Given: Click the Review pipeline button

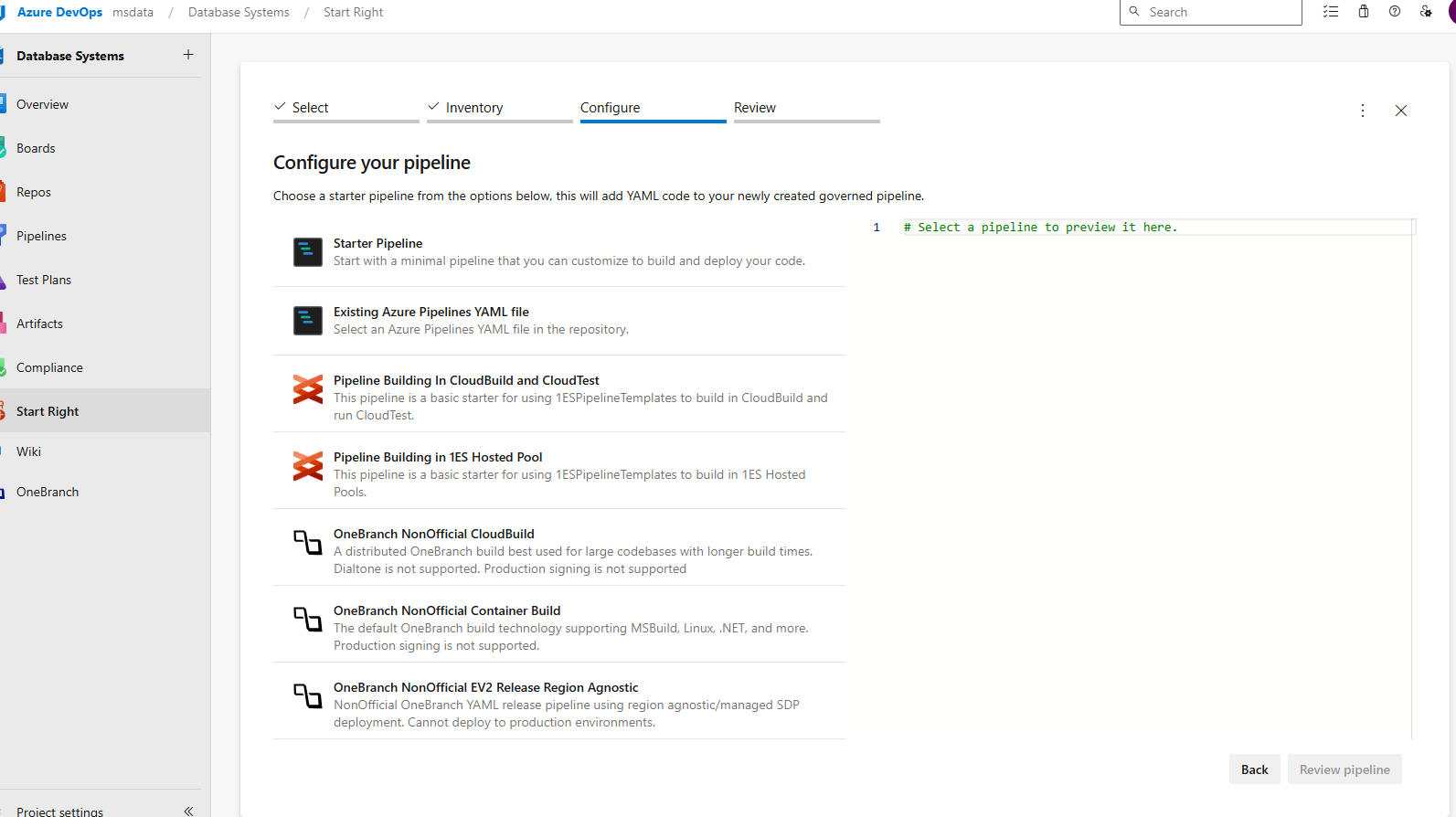Looking at the screenshot, I should pos(1344,769).
